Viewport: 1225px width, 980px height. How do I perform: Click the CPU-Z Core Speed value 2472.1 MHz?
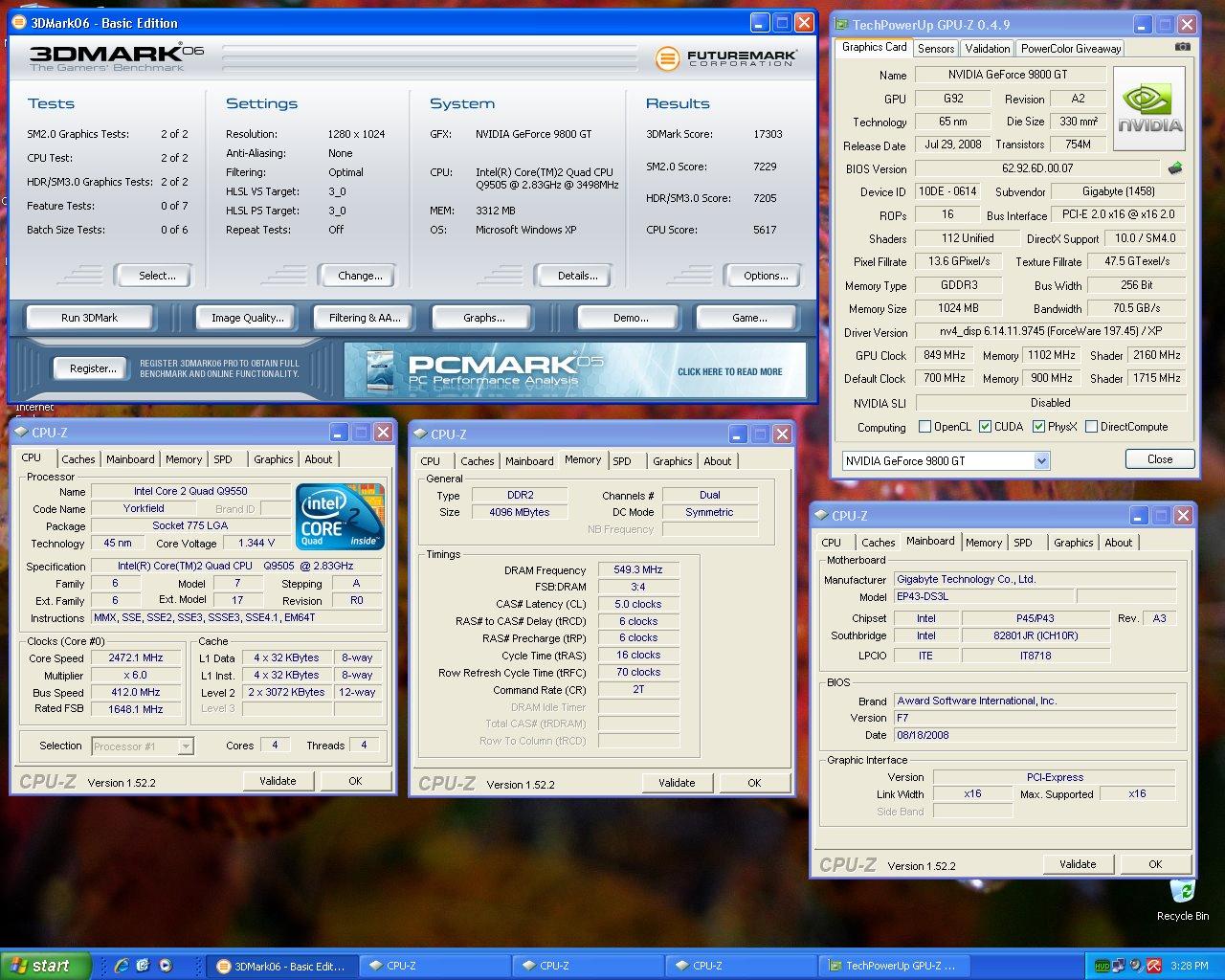(135, 657)
